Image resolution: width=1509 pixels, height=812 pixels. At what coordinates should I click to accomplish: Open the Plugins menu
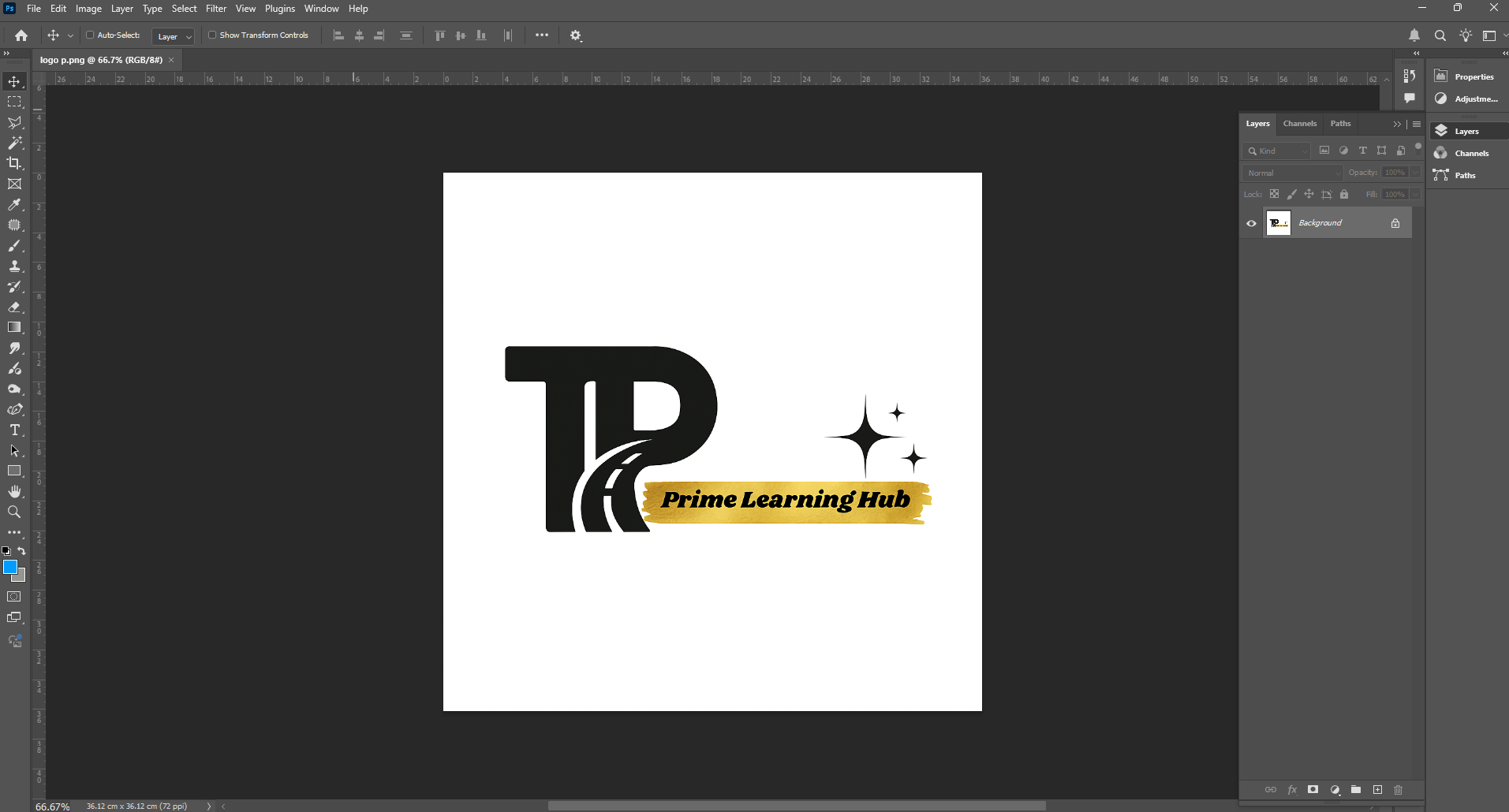[280, 9]
